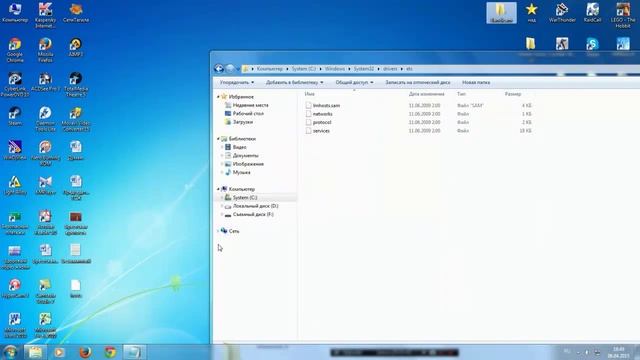
Task: Sort by Размер column header
Action: point(513,94)
